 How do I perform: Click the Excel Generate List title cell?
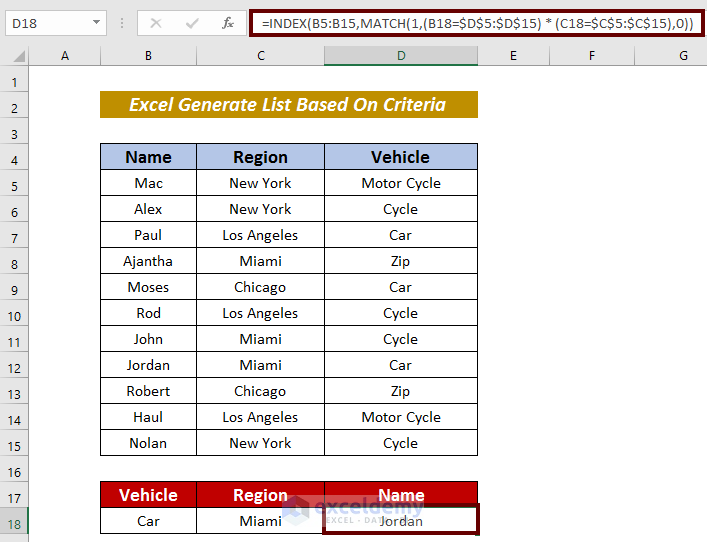coord(288,105)
